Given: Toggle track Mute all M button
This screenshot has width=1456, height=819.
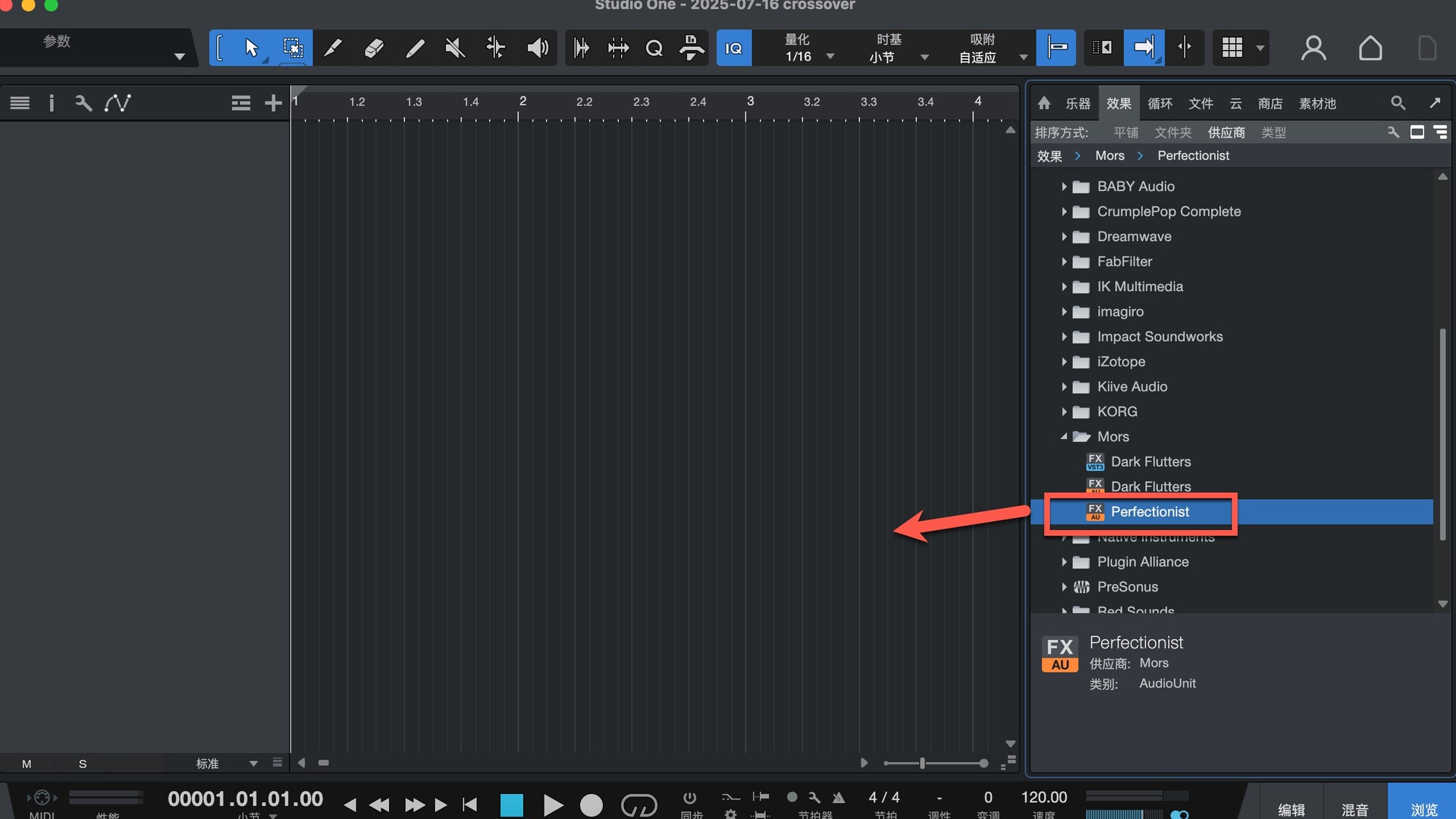Looking at the screenshot, I should [27, 764].
